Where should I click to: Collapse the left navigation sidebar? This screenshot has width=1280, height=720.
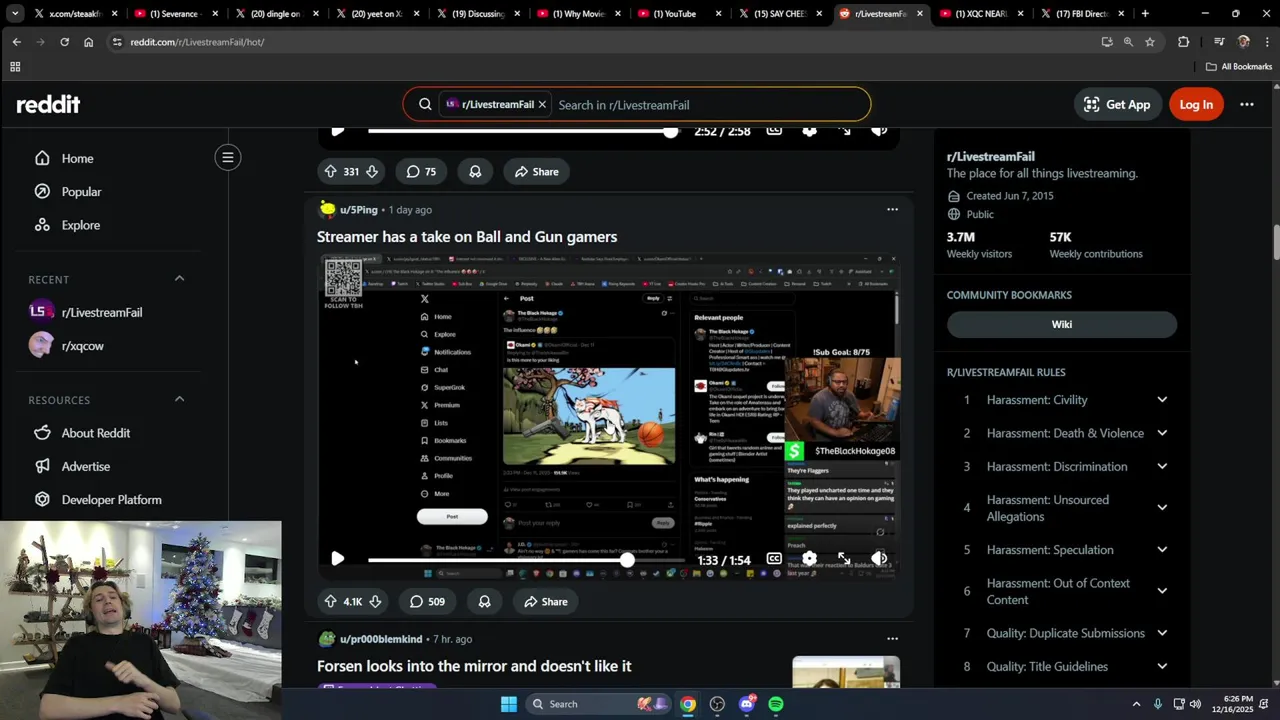[228, 157]
